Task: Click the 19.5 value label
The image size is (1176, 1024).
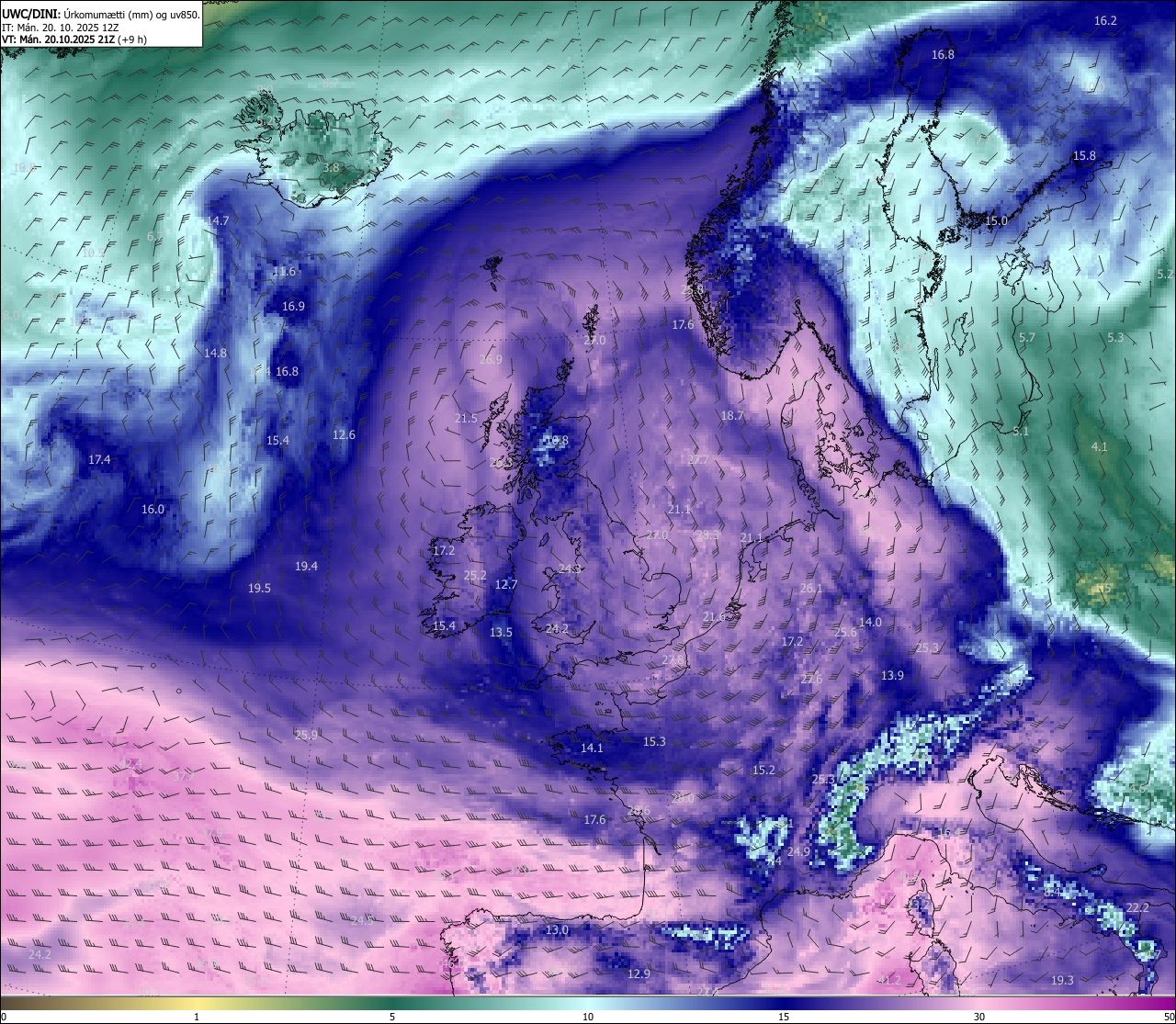Action: [259, 588]
